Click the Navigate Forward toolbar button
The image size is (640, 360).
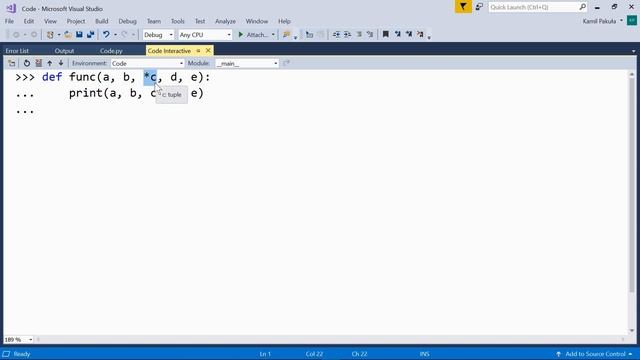click(34, 35)
